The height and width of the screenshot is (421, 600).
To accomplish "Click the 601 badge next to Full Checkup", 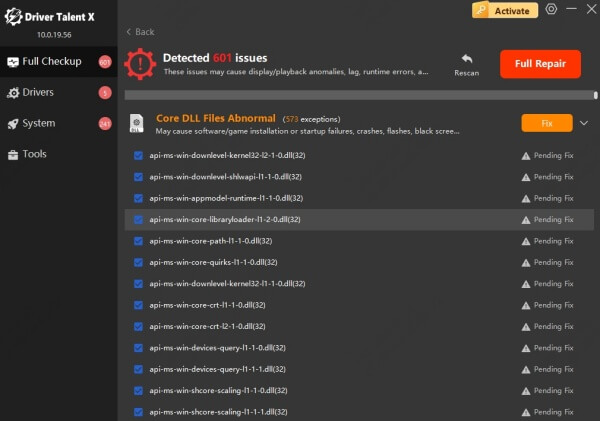I will [x=105, y=62].
